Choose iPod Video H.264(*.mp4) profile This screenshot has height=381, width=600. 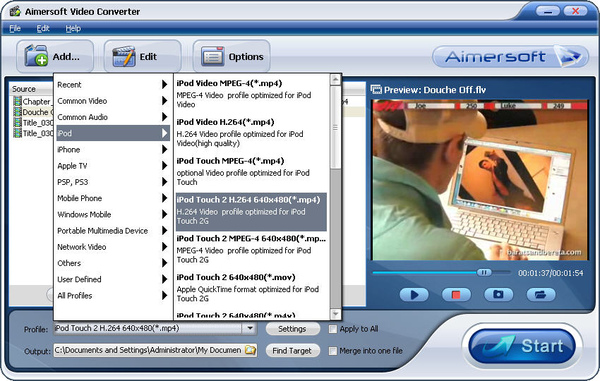pos(251,133)
